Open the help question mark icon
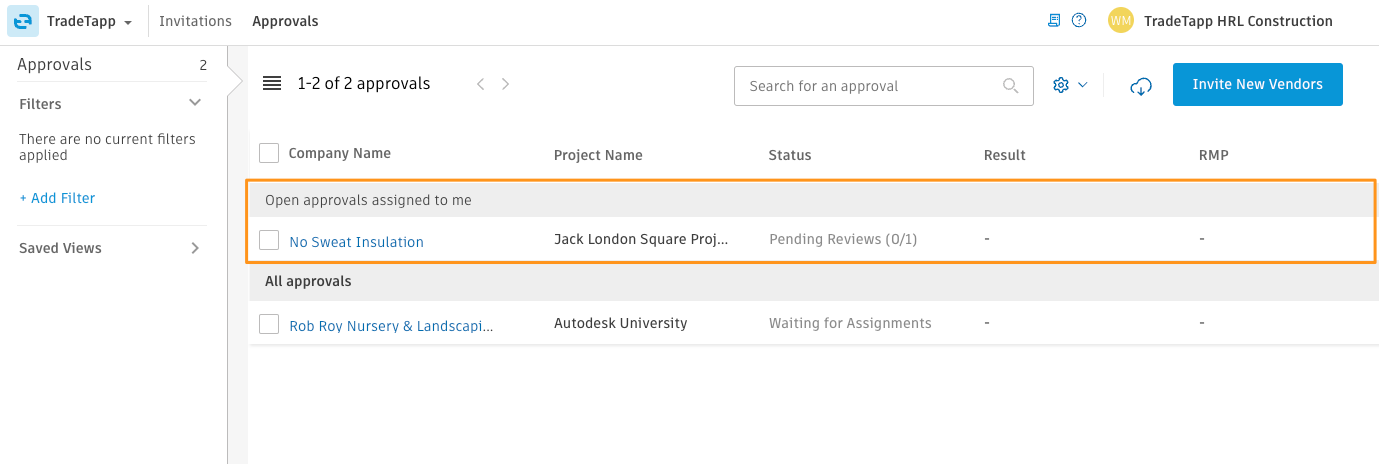Image resolution: width=1379 pixels, height=464 pixels. pos(1079,20)
